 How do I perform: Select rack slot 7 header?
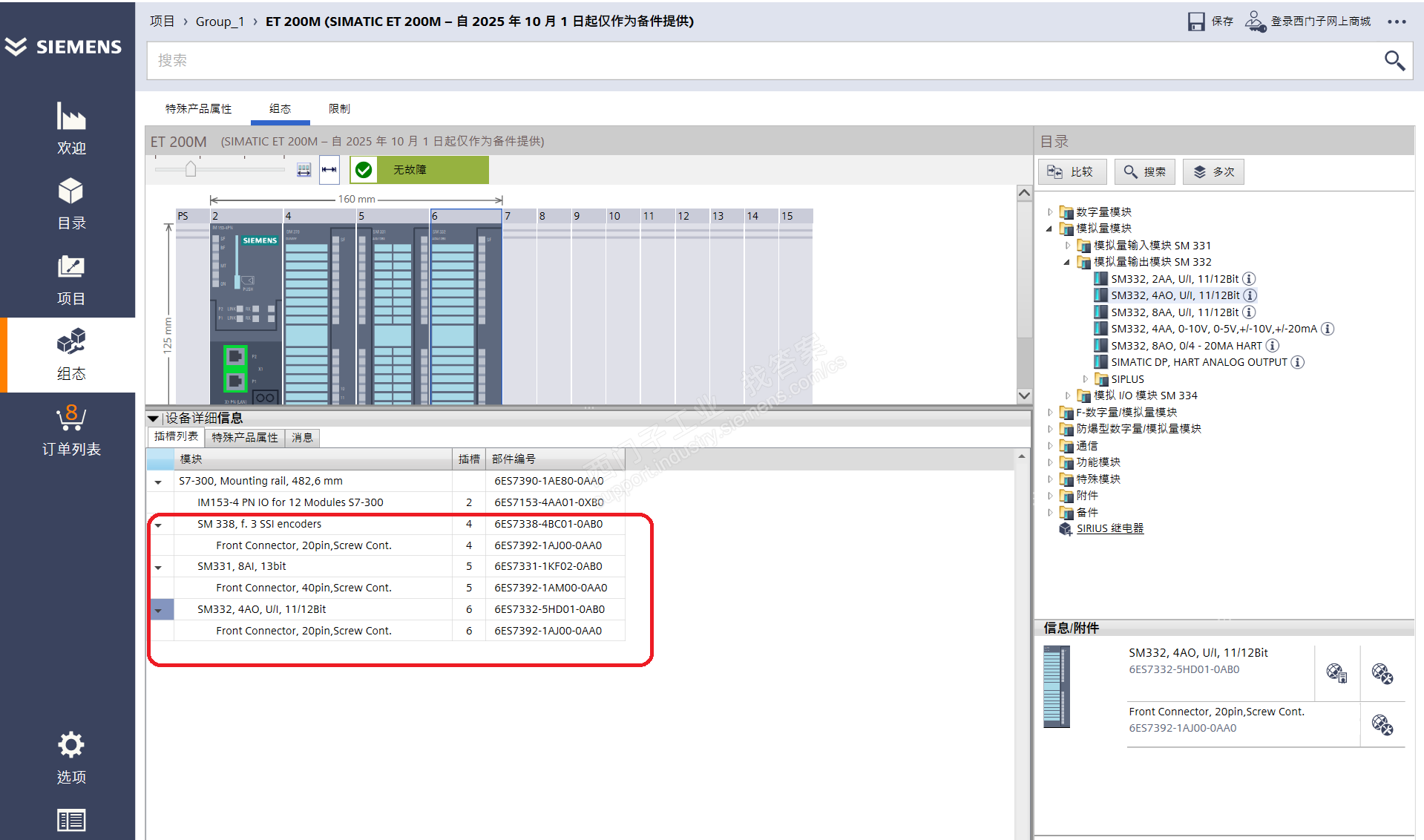[519, 216]
